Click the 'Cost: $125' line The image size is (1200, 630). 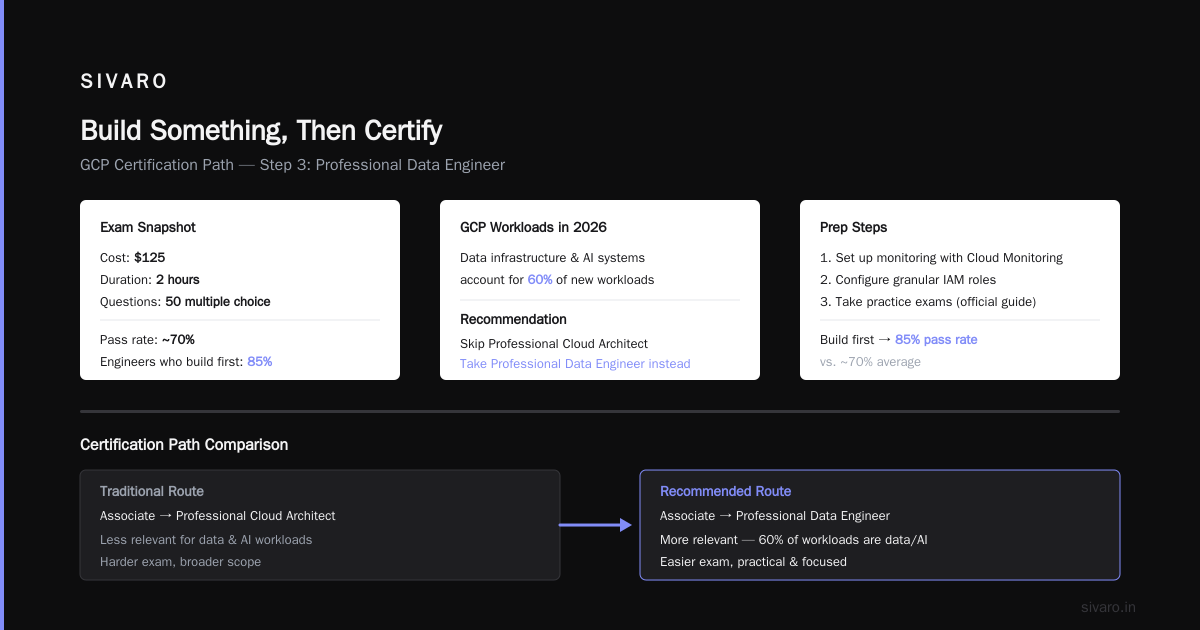(x=133, y=257)
